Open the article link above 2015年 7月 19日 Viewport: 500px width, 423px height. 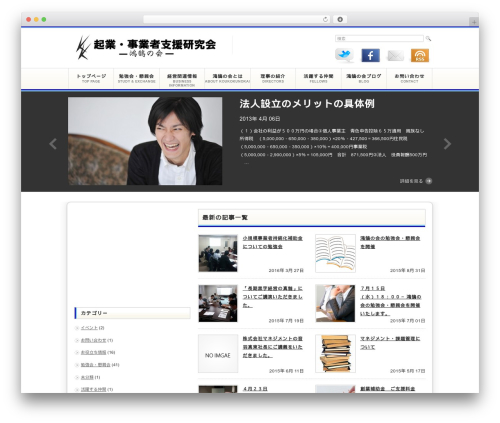[272, 297]
